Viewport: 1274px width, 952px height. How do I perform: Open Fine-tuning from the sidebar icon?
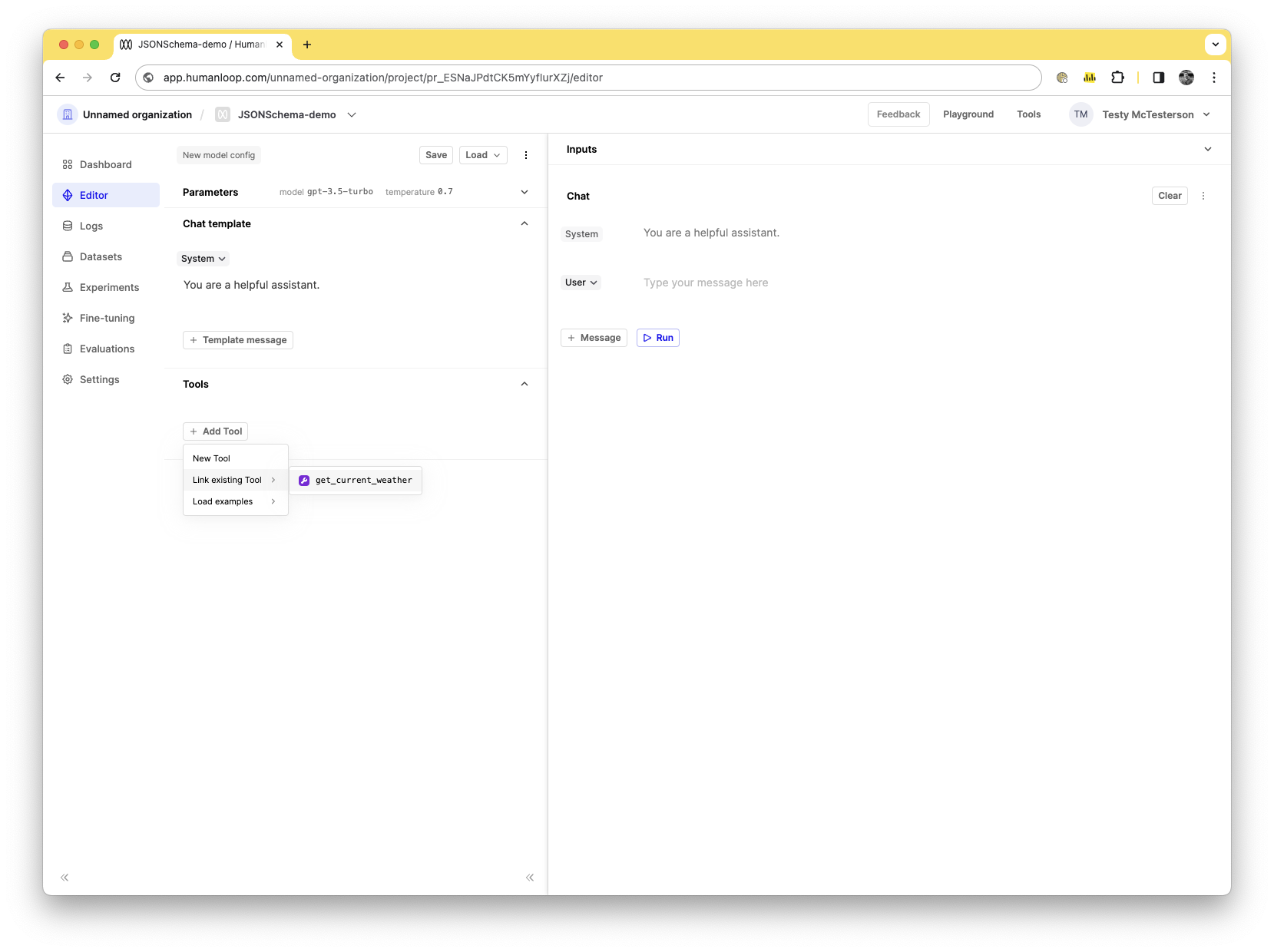68,318
